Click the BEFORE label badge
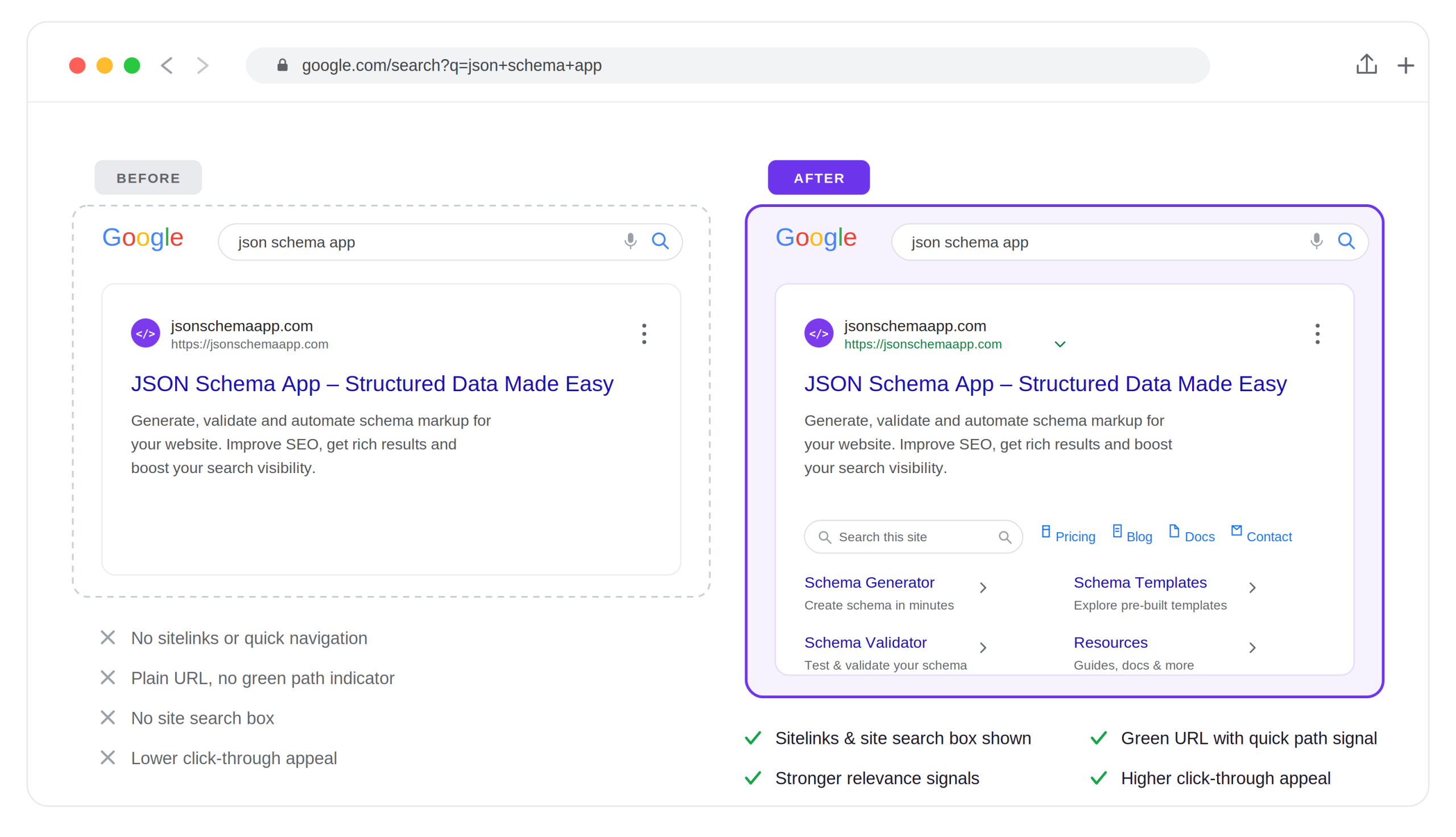1456x837 pixels. [148, 177]
